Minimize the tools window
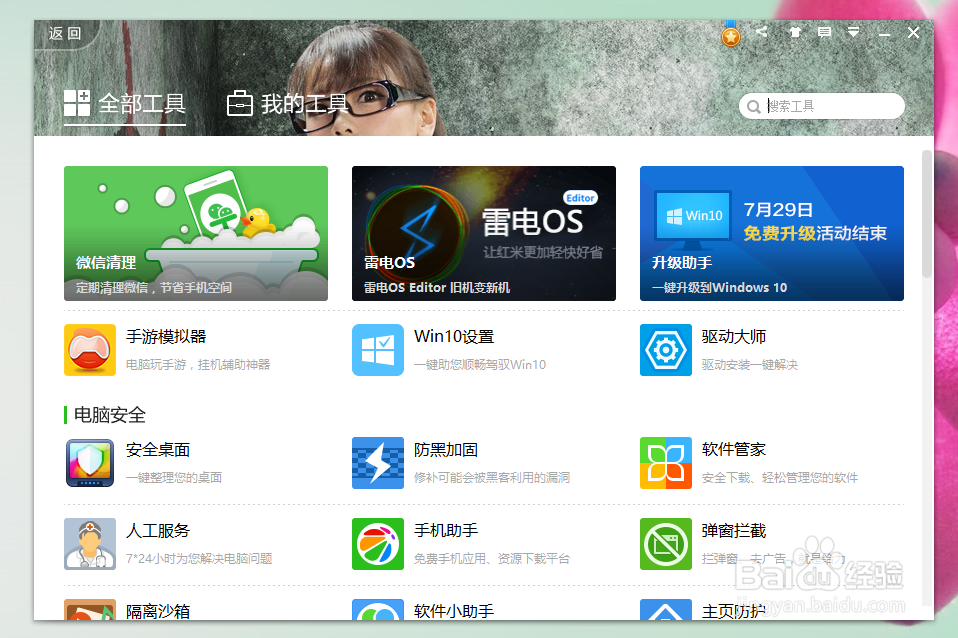This screenshot has width=958, height=638. [884, 34]
